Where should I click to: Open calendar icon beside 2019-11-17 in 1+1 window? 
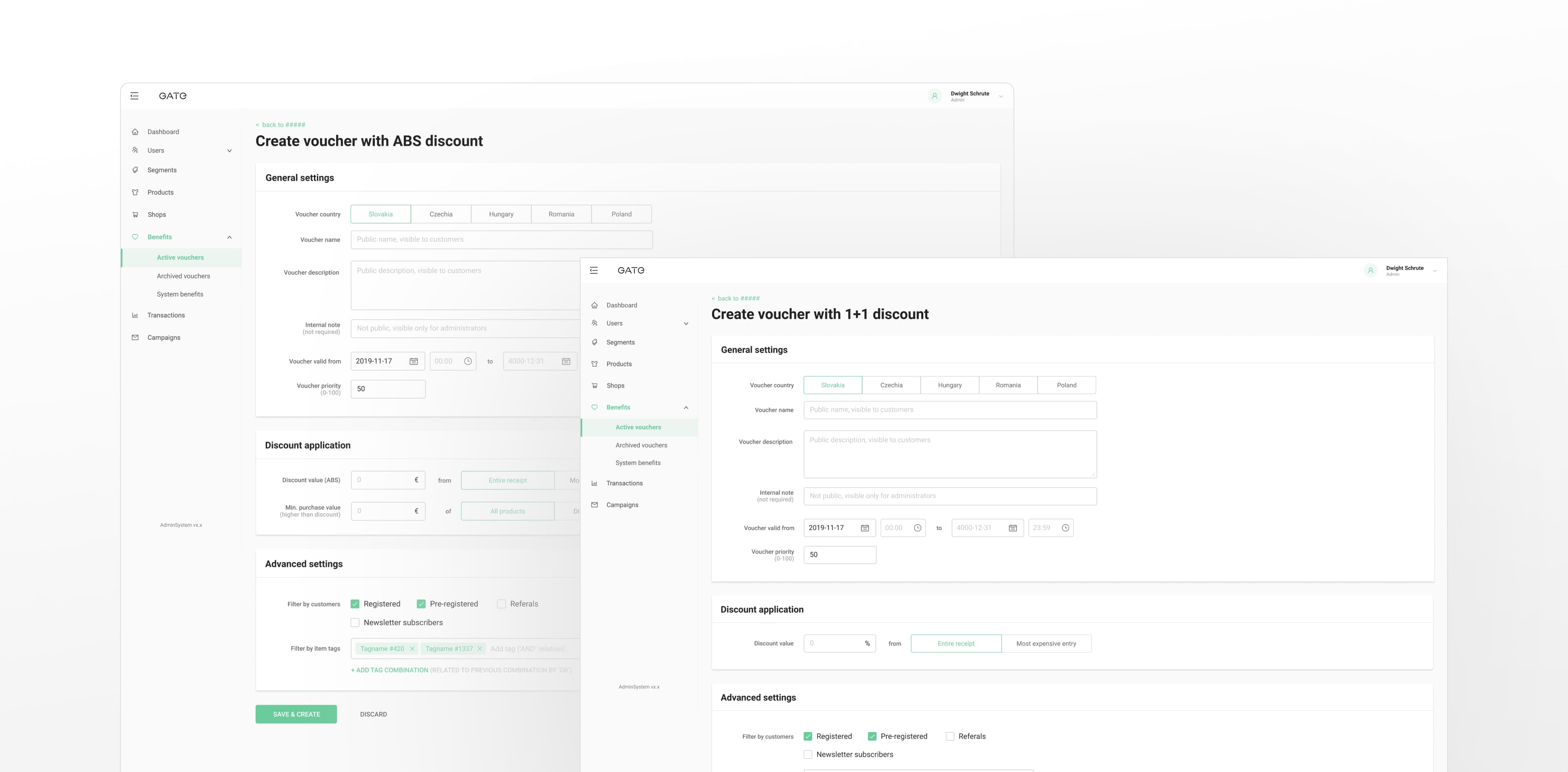[x=864, y=528]
